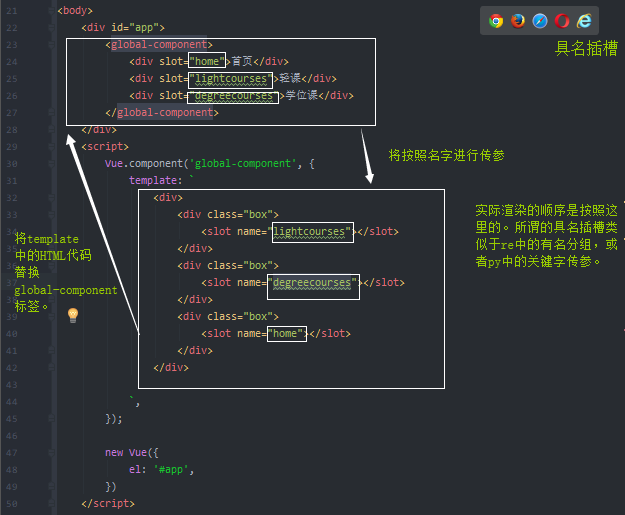
Task: Click the el: '#app' property
Action: pos(161,470)
